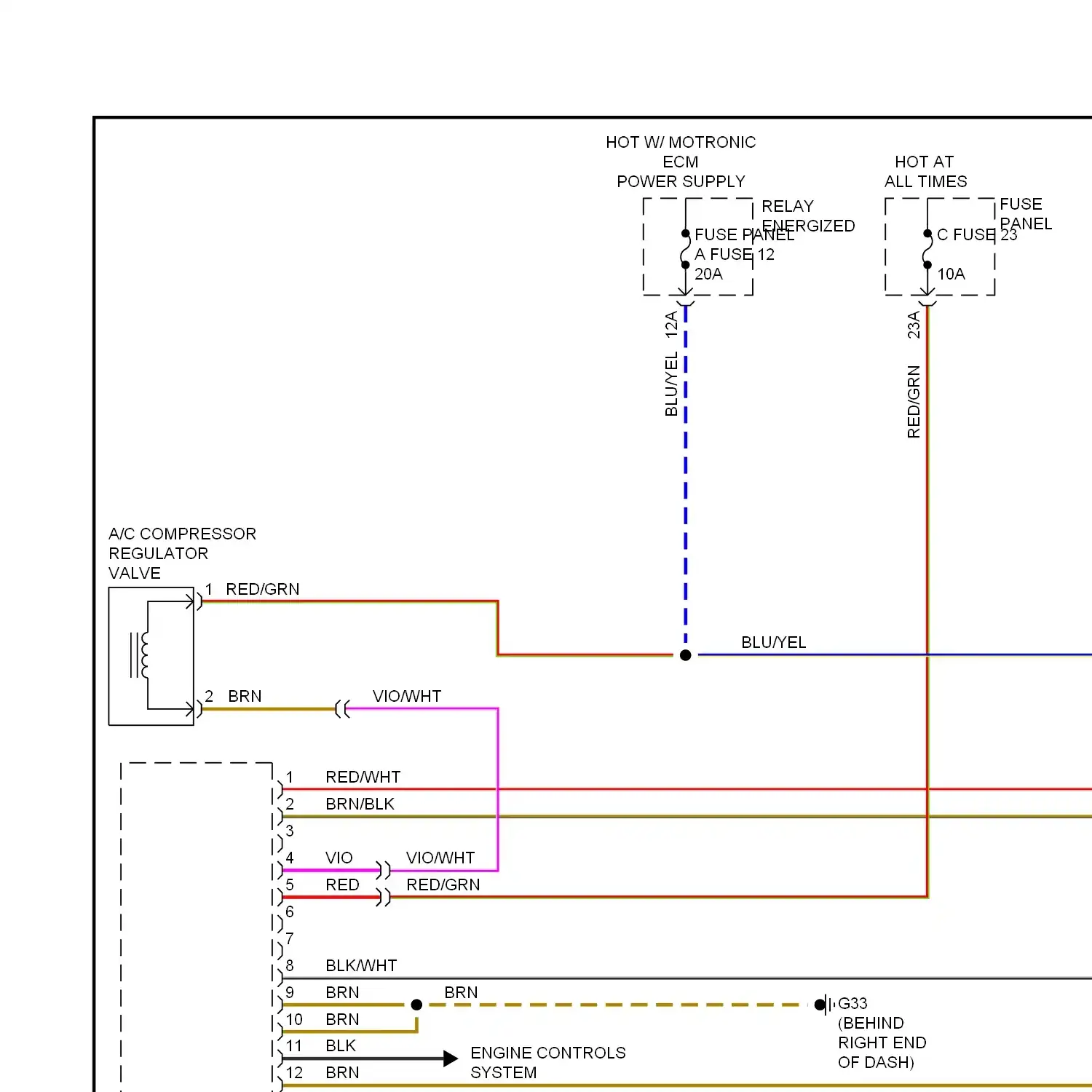Click pin number 3 on the connector
Screen dimensions: 1092x1092
[290, 831]
